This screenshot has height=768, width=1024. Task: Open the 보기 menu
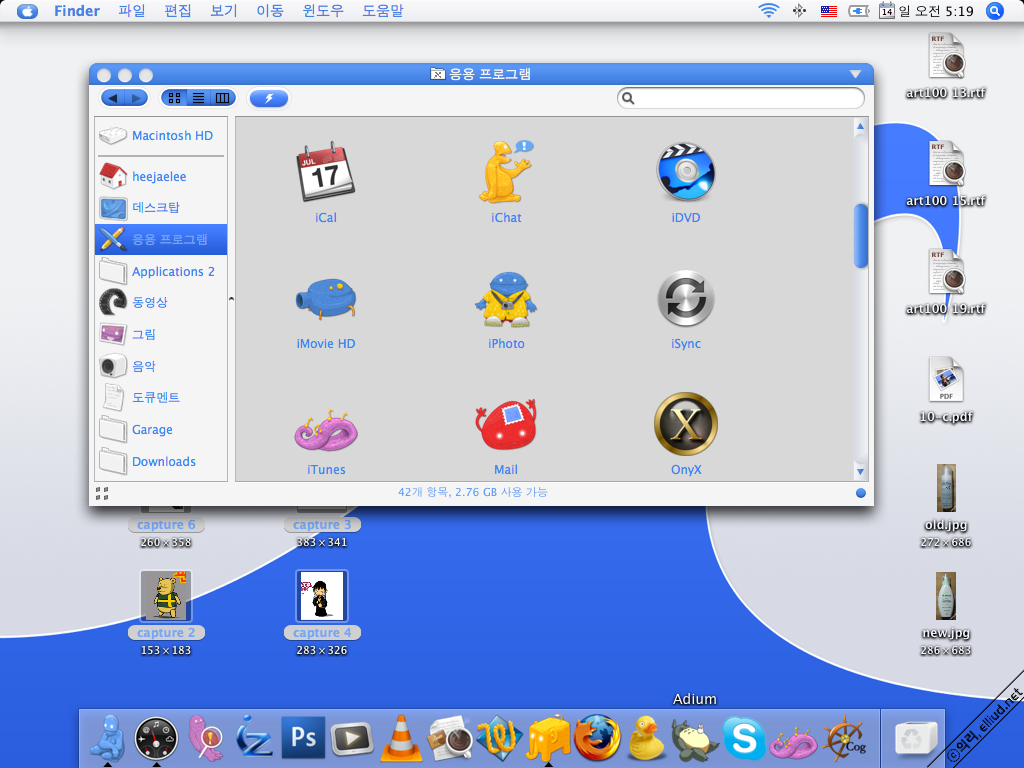pos(223,11)
